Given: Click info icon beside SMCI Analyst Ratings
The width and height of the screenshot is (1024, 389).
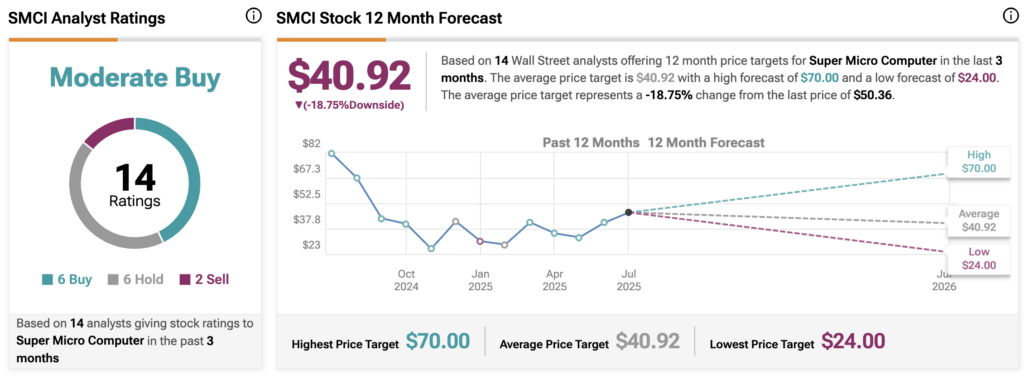Looking at the screenshot, I should (x=253, y=16).
